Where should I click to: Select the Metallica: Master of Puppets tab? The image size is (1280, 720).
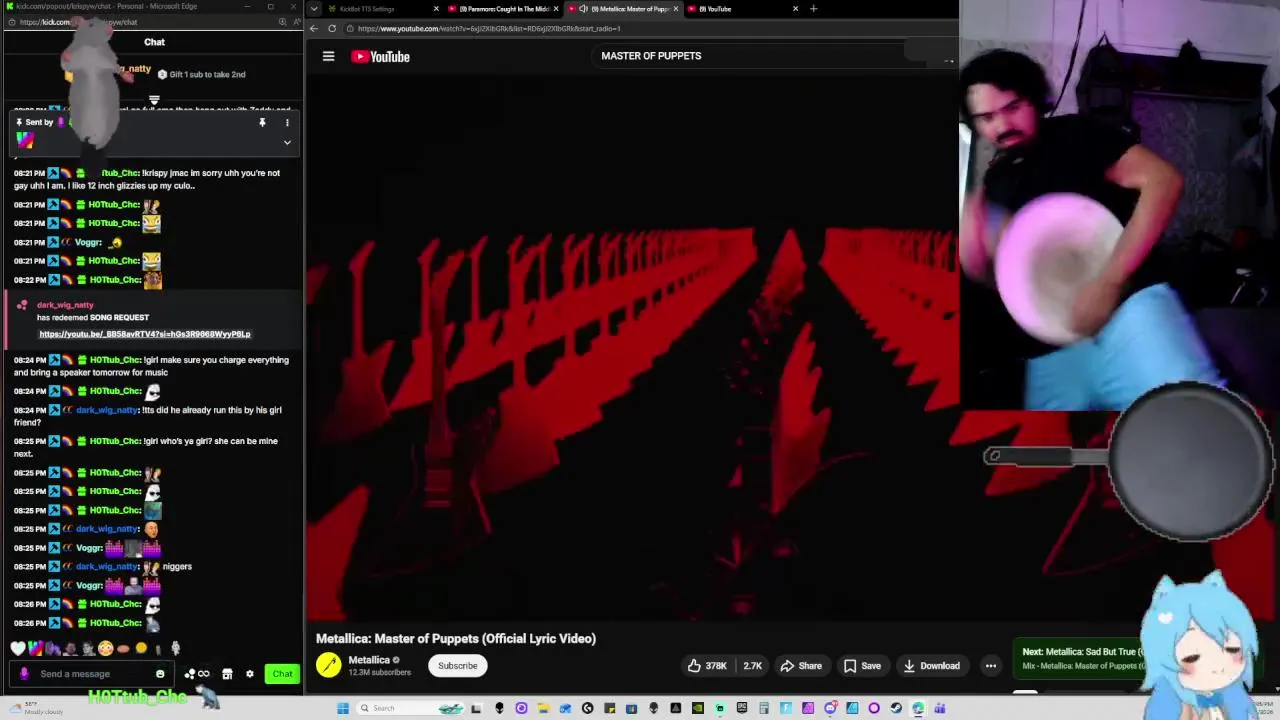coord(624,9)
